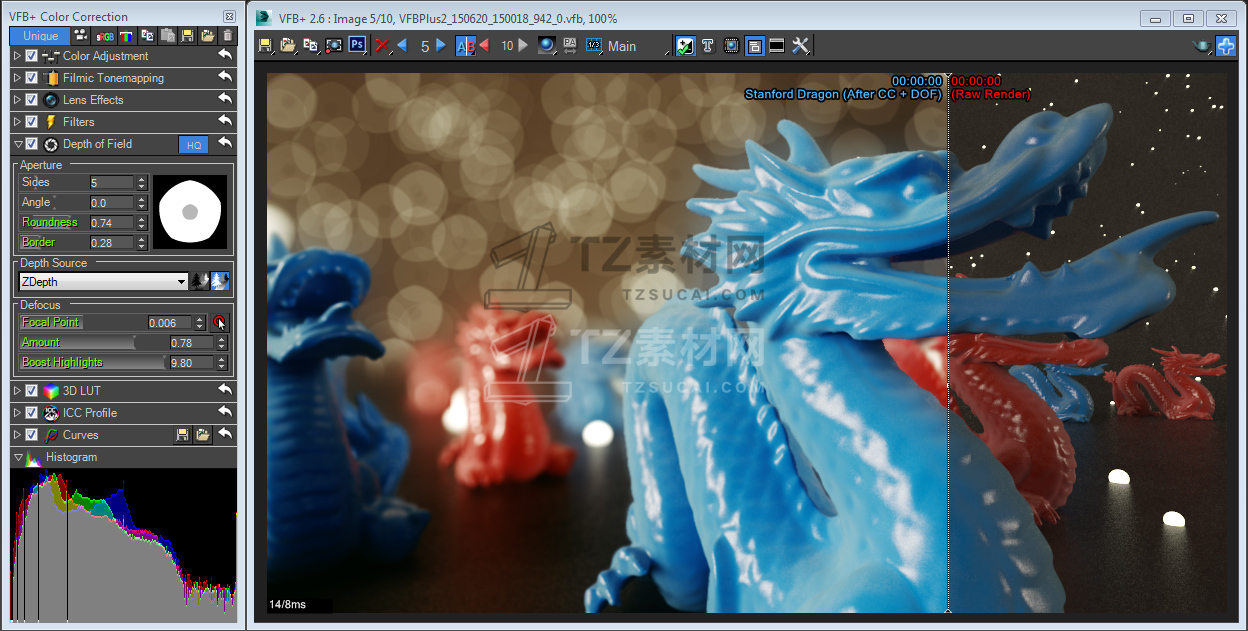
Task: Reset Color Adjustment with its undo arrow
Action: pos(225,55)
